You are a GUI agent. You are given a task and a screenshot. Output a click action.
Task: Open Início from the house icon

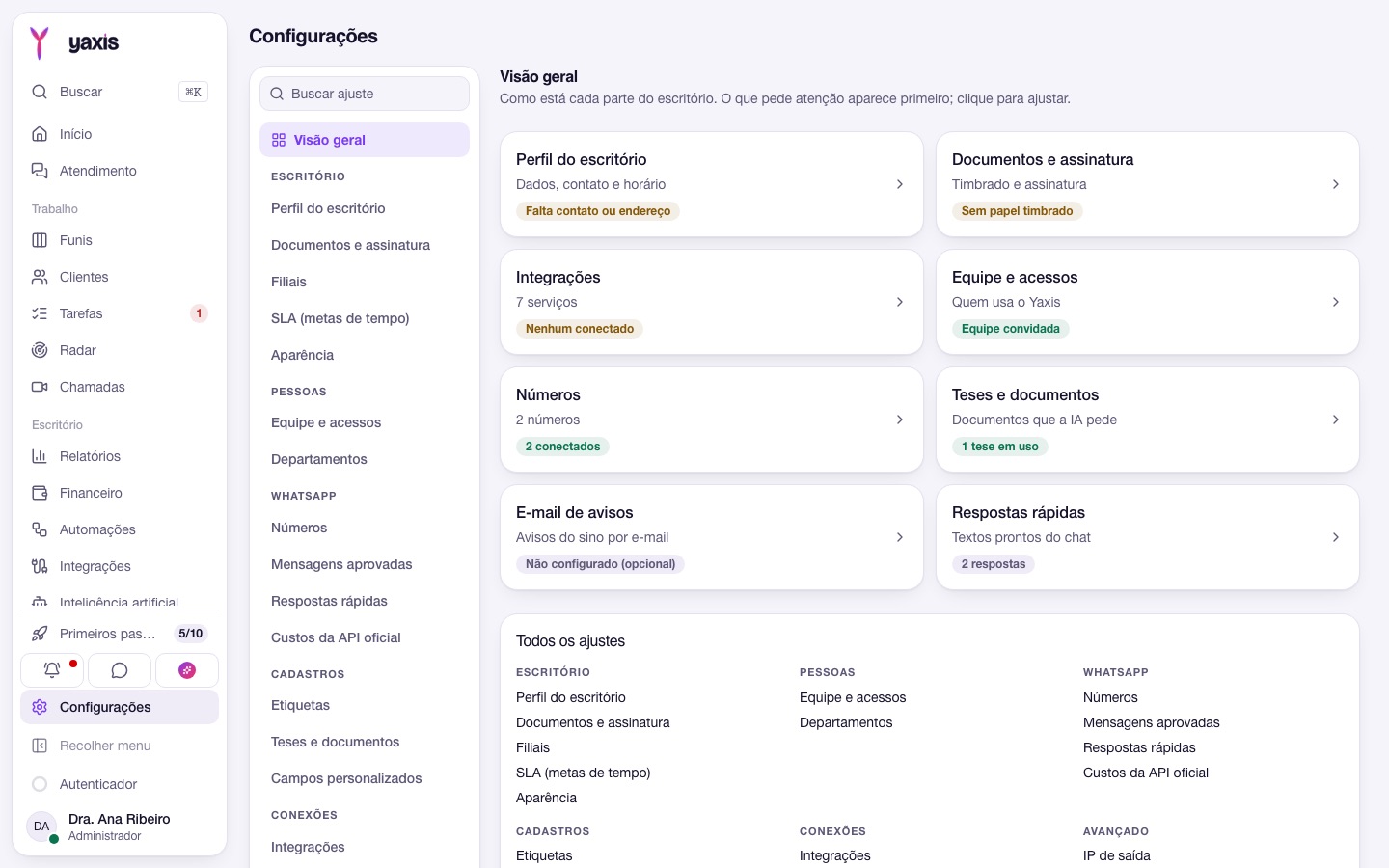coord(40,134)
